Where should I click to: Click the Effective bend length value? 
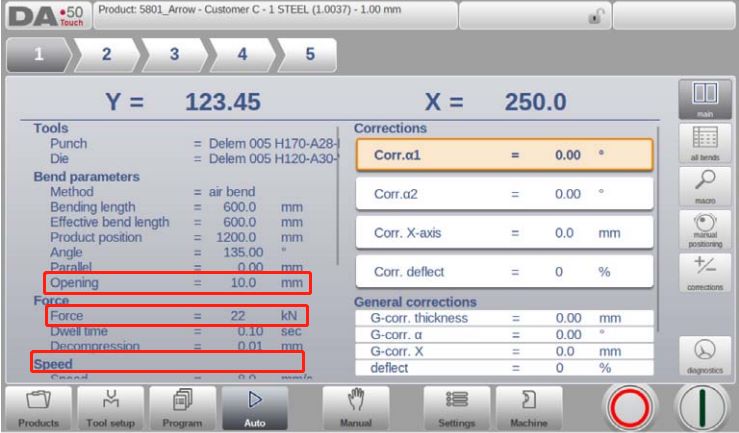239,222
